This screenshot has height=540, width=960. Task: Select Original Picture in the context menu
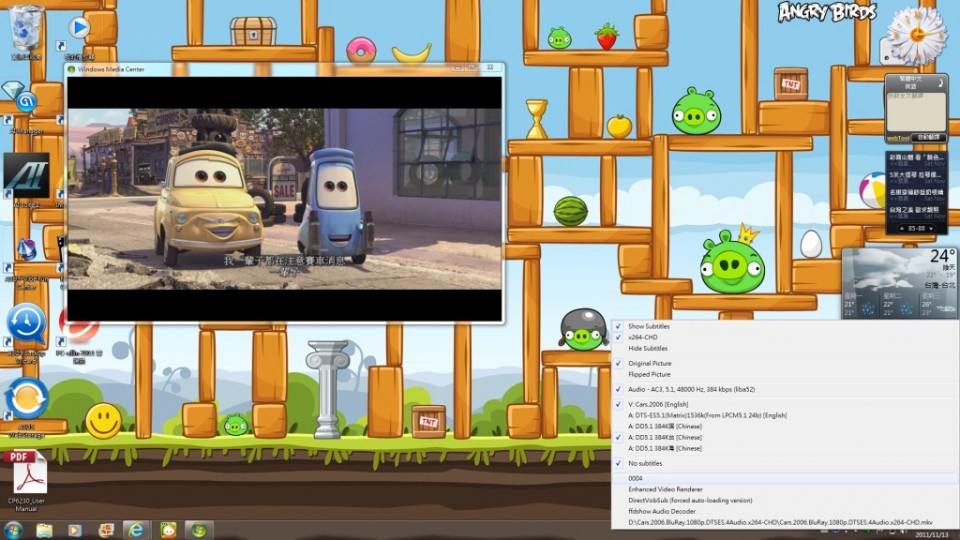click(x=649, y=363)
